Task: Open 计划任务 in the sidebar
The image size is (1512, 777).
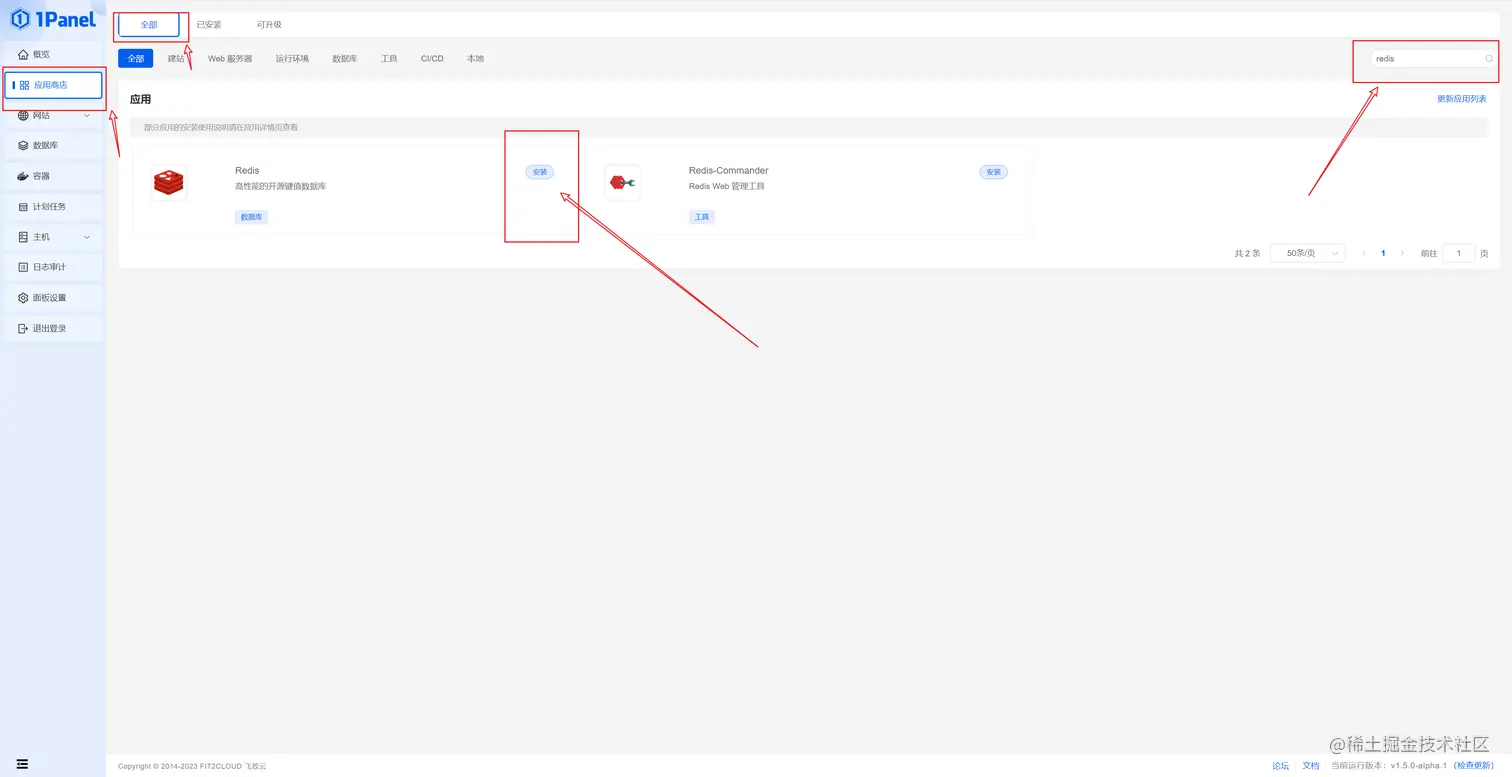Action: (53, 206)
